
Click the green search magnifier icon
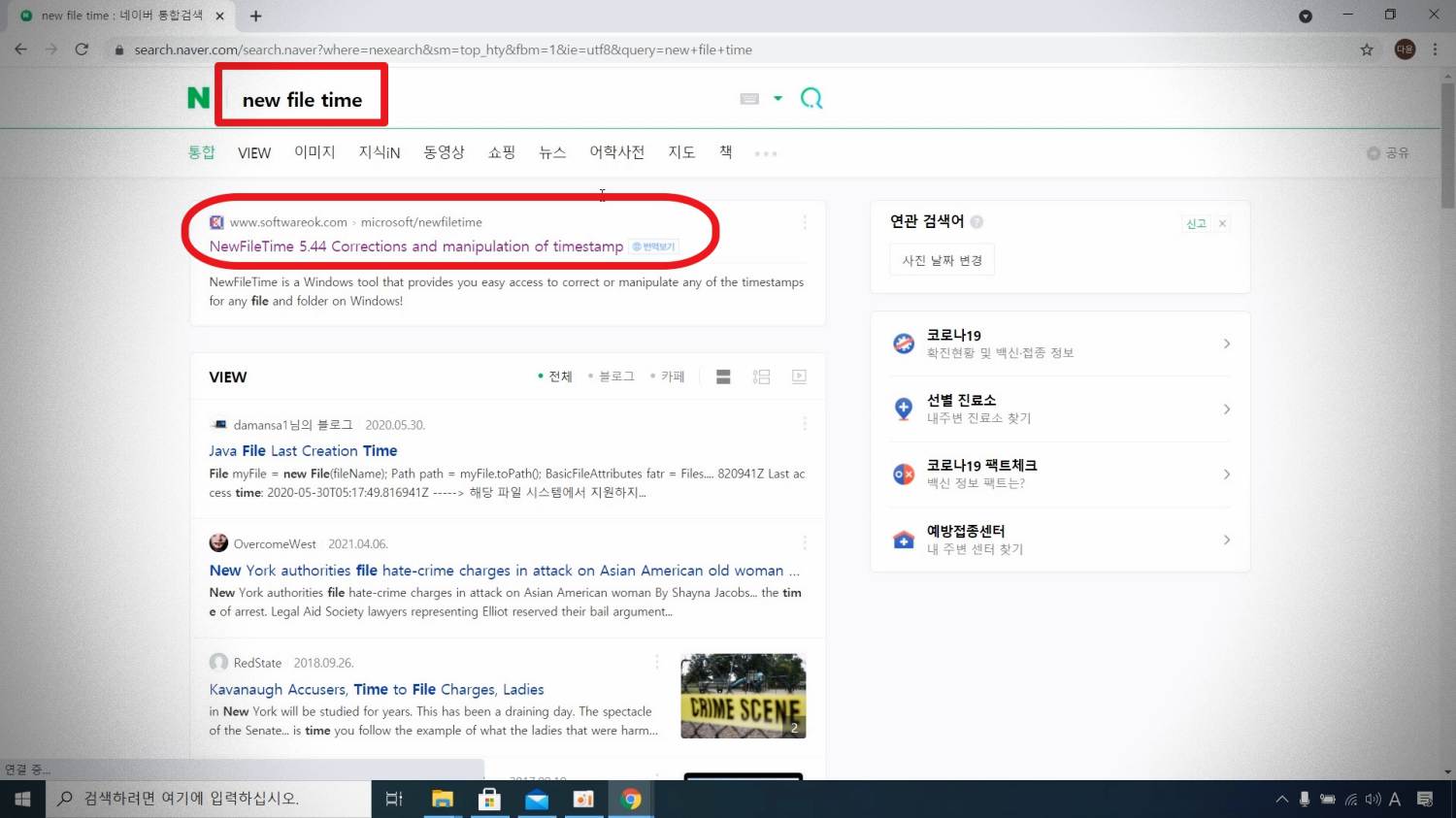[x=811, y=98]
